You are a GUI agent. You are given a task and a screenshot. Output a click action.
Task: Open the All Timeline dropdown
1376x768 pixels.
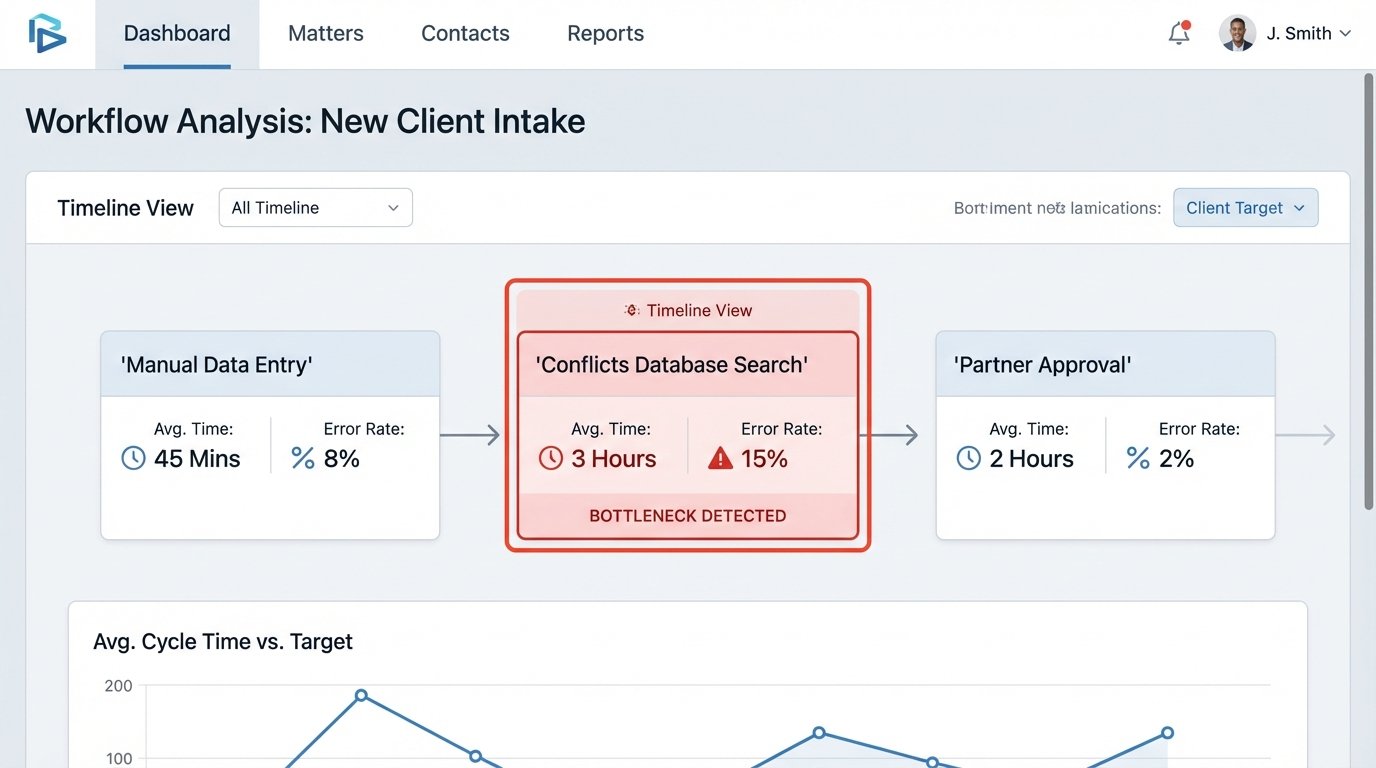click(315, 208)
